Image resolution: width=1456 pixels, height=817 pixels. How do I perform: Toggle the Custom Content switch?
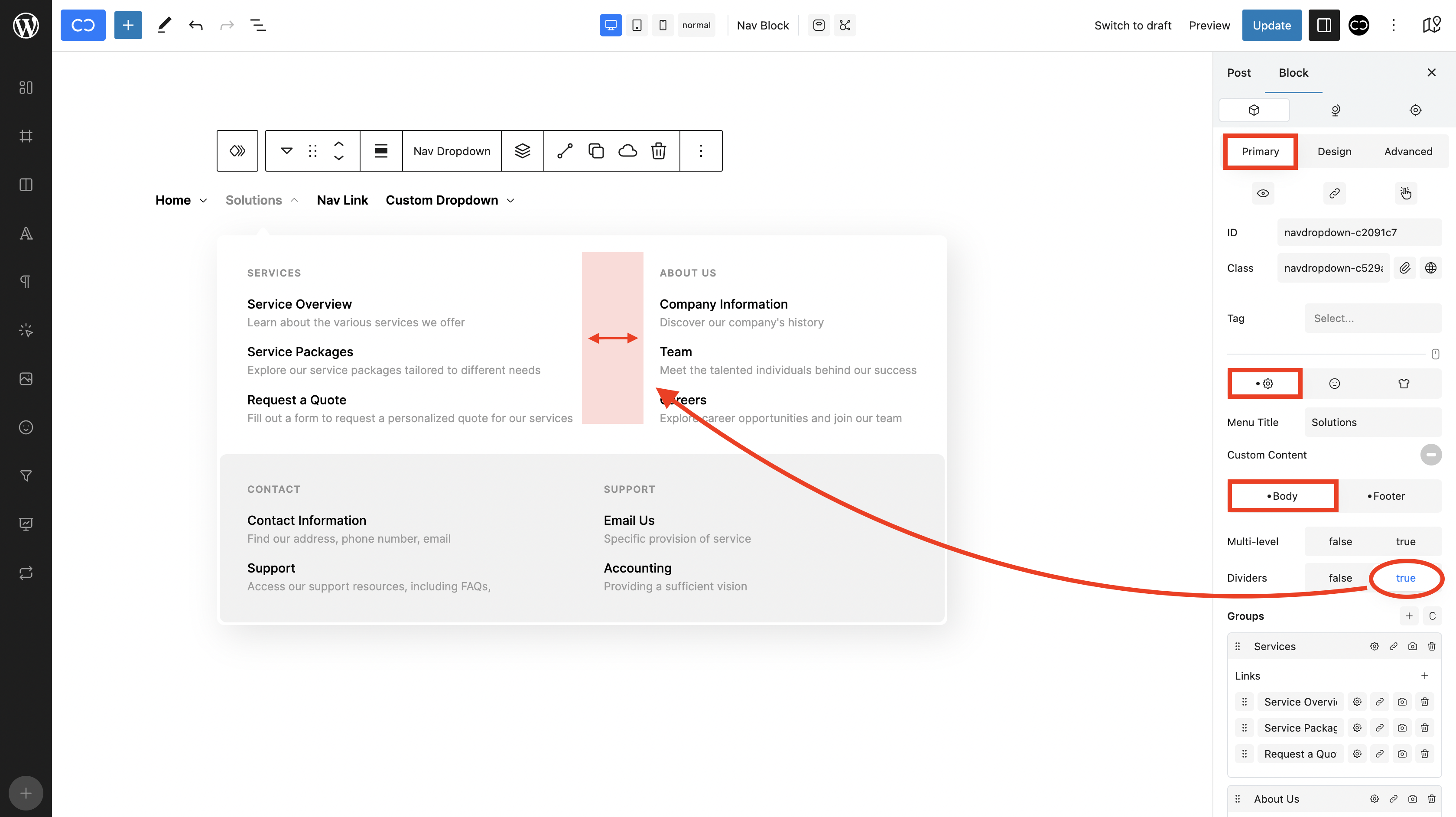pos(1430,455)
